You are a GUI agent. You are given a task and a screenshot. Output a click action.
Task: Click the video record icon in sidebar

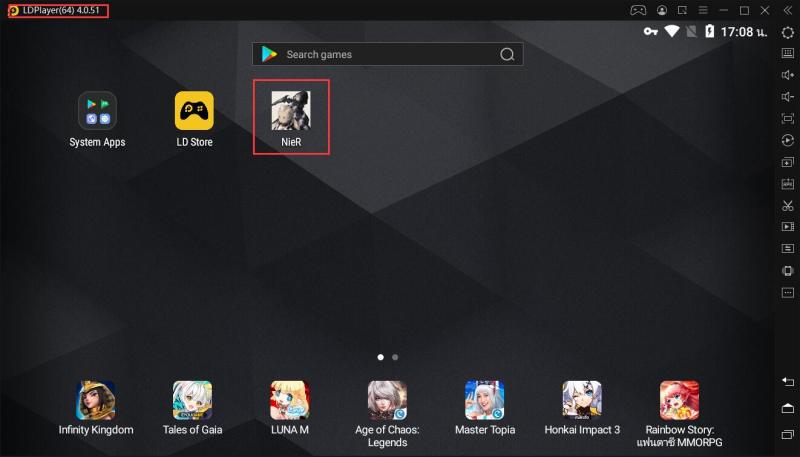click(788, 226)
